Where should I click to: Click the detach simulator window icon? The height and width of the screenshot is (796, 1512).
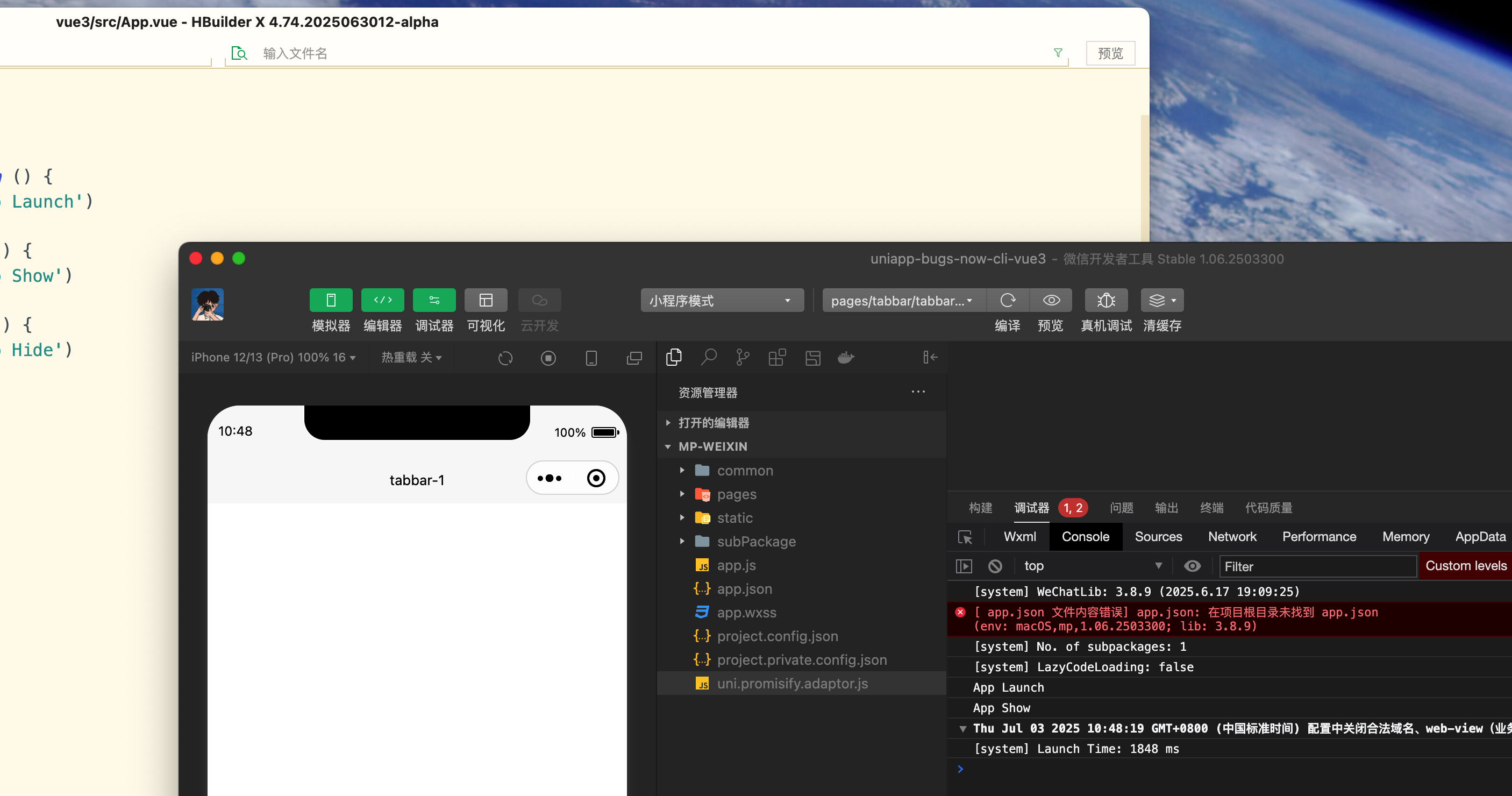click(x=634, y=358)
